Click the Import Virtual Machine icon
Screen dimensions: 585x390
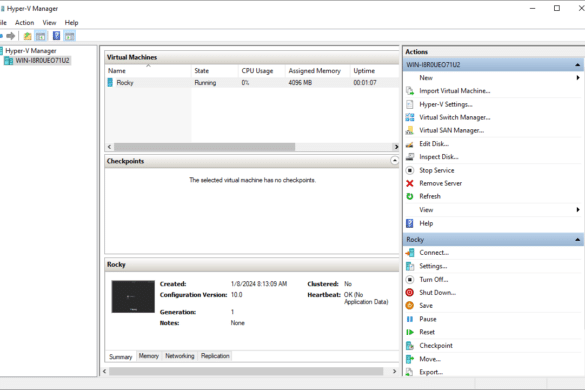click(410, 91)
